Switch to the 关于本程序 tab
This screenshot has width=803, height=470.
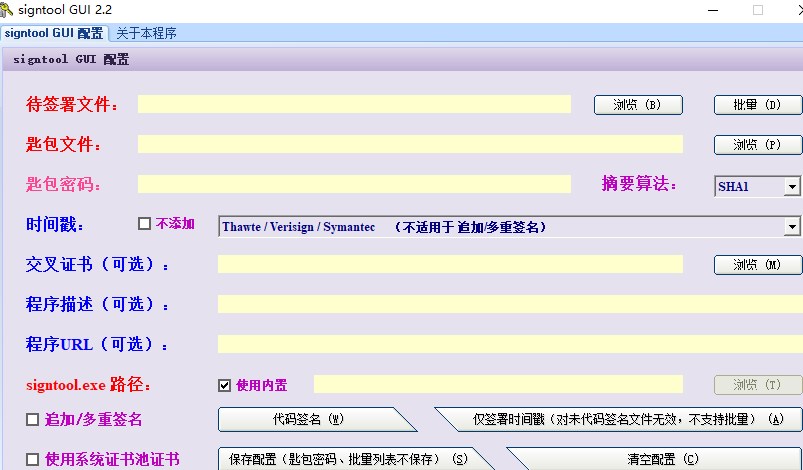click(146, 33)
